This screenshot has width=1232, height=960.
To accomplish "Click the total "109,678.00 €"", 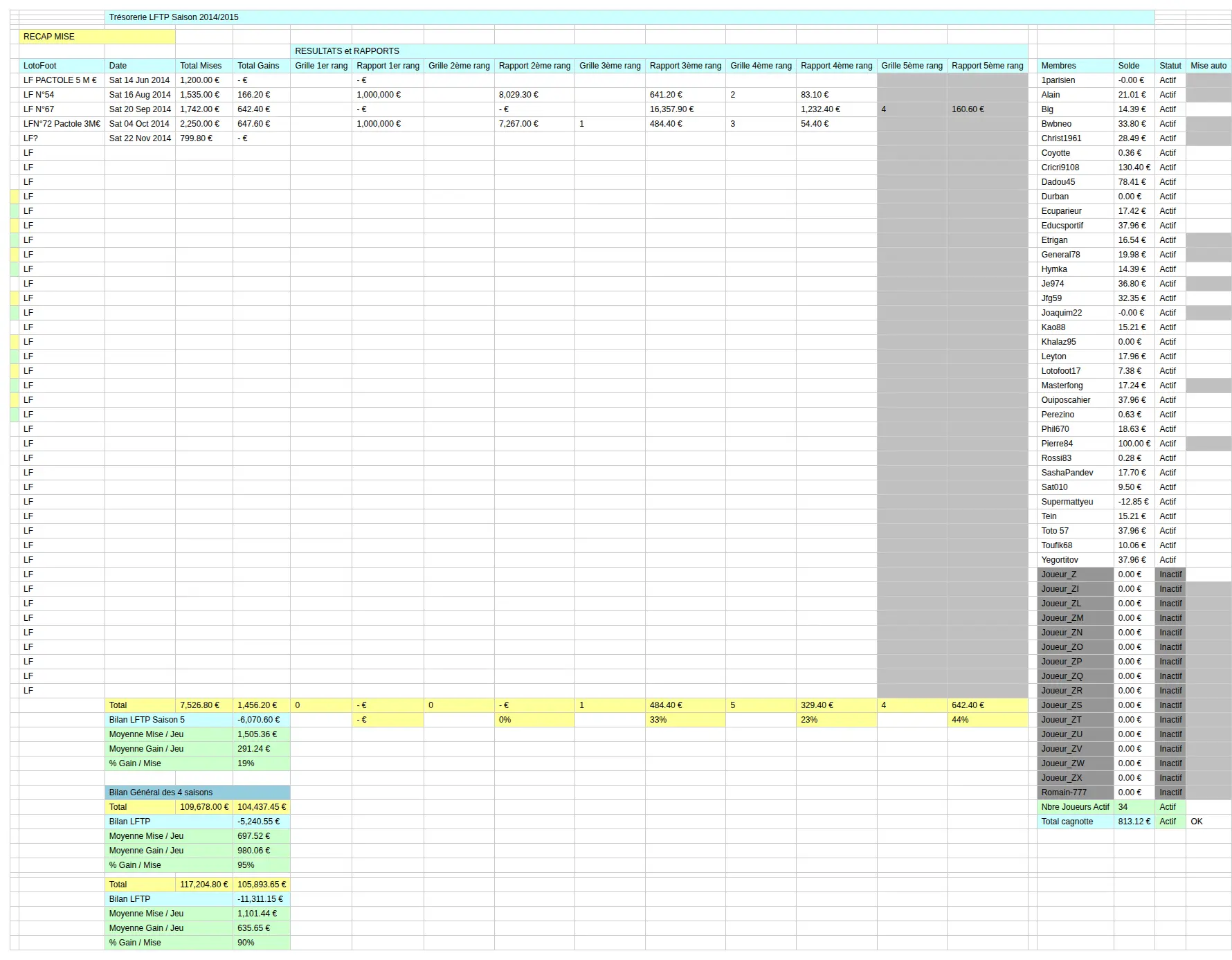I will pos(204,807).
